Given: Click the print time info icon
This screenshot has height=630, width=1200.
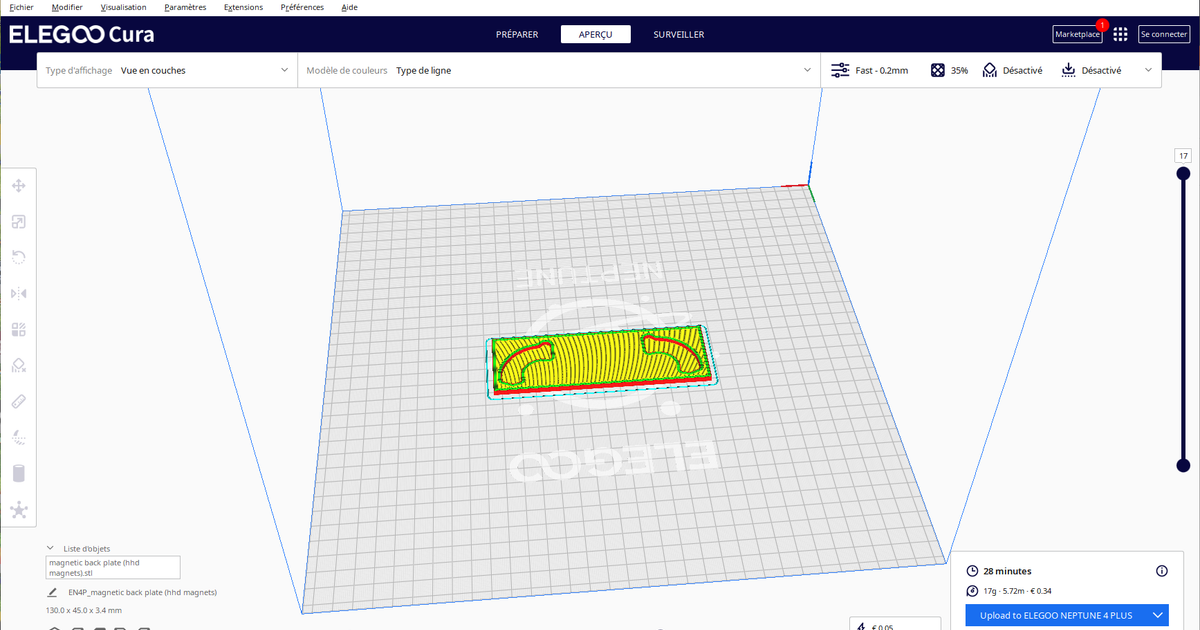Looking at the screenshot, I should click(1160, 570).
